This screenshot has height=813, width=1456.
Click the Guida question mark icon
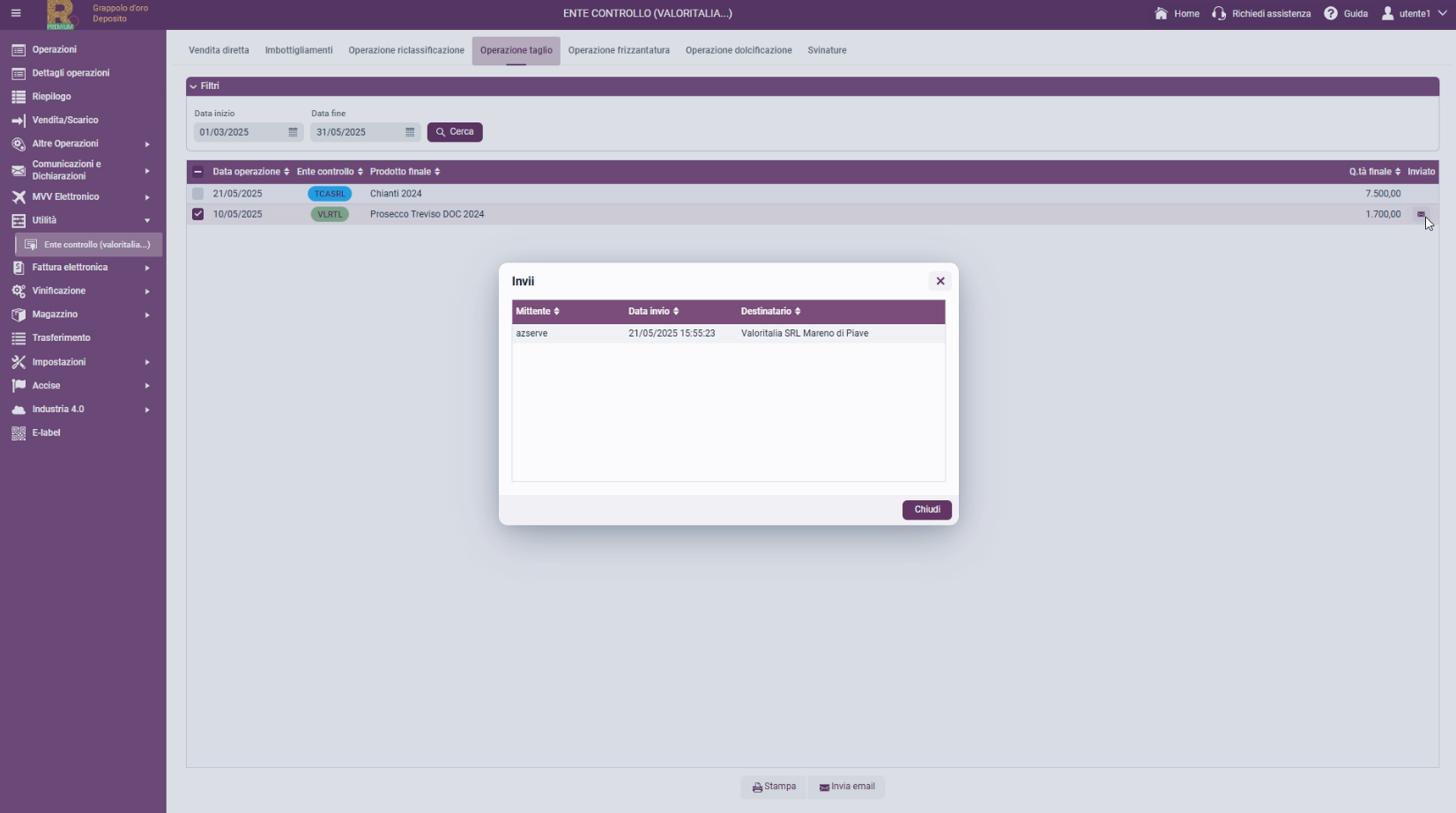(1331, 13)
